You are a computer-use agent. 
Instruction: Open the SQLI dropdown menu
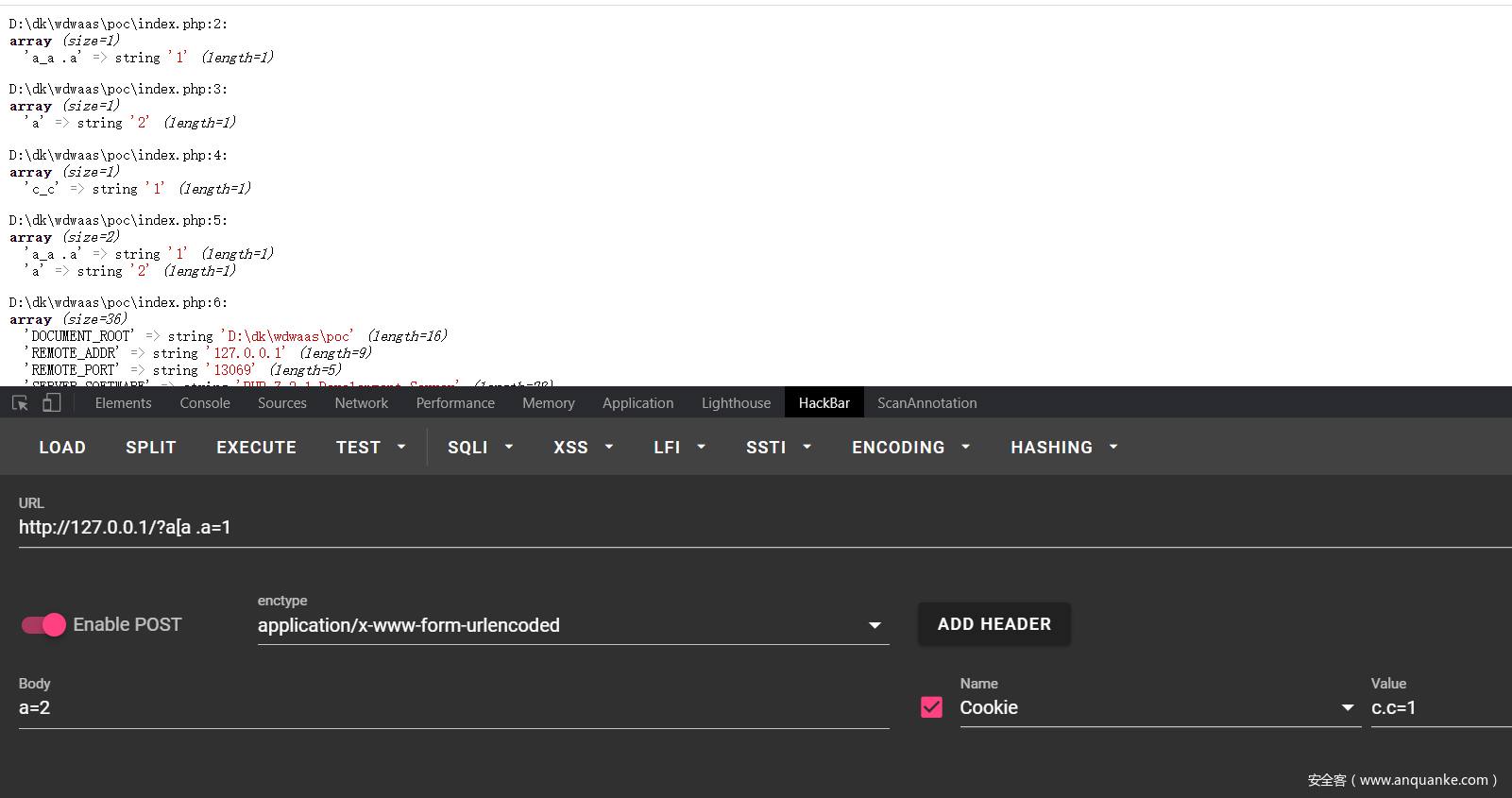point(480,448)
